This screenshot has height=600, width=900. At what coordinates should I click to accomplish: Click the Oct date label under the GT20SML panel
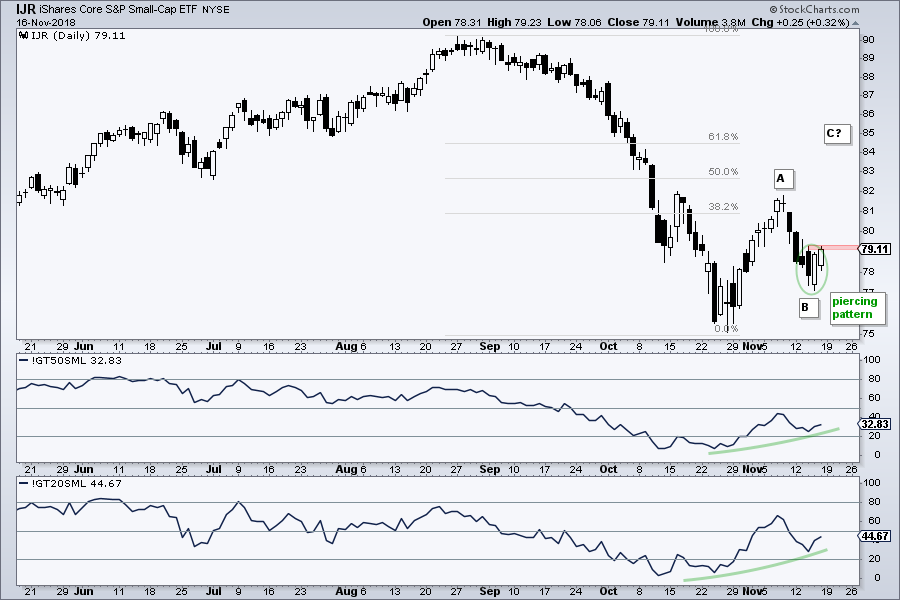click(608, 591)
